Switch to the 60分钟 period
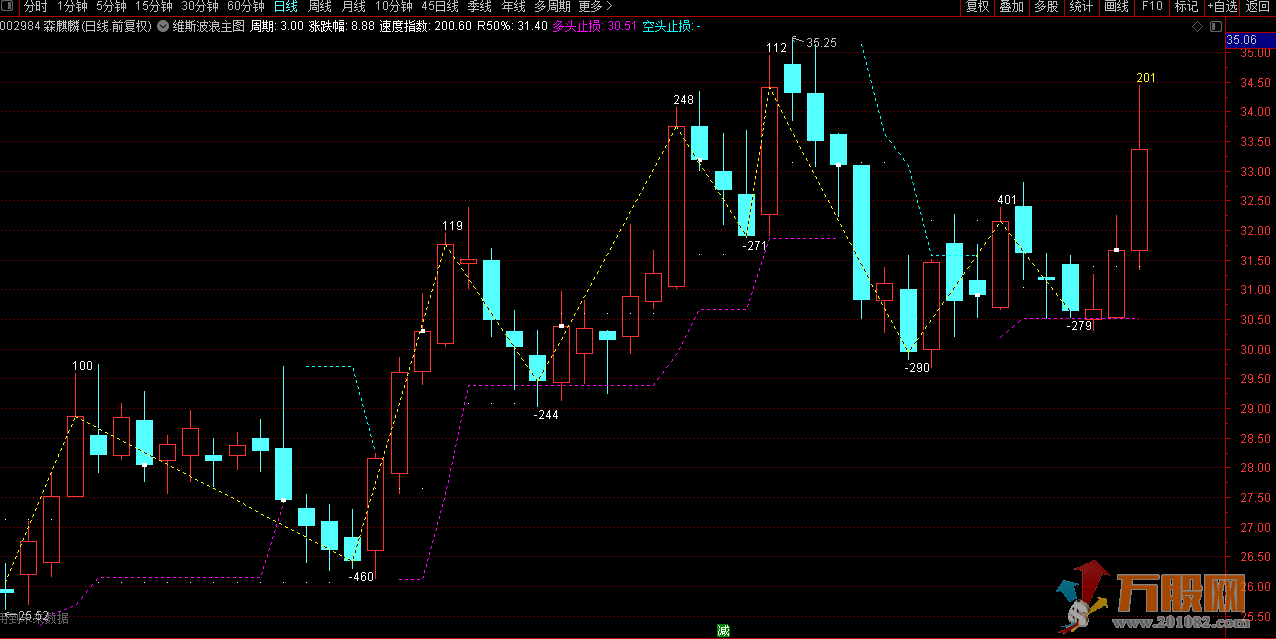 pyautogui.click(x=246, y=7)
